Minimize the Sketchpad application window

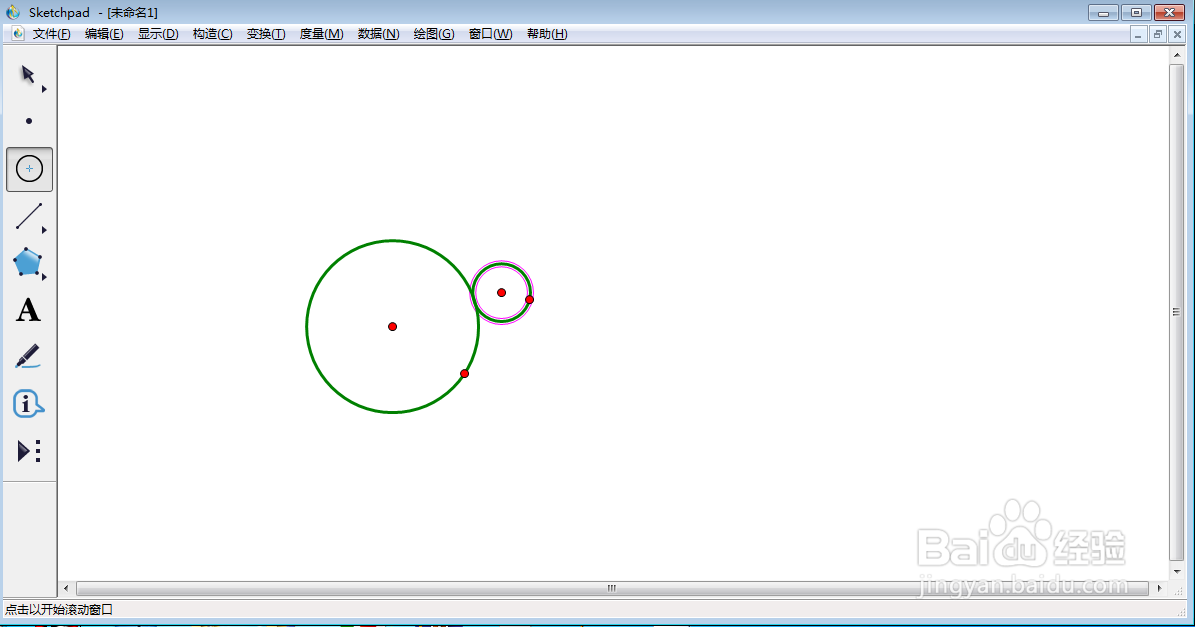(x=1103, y=12)
